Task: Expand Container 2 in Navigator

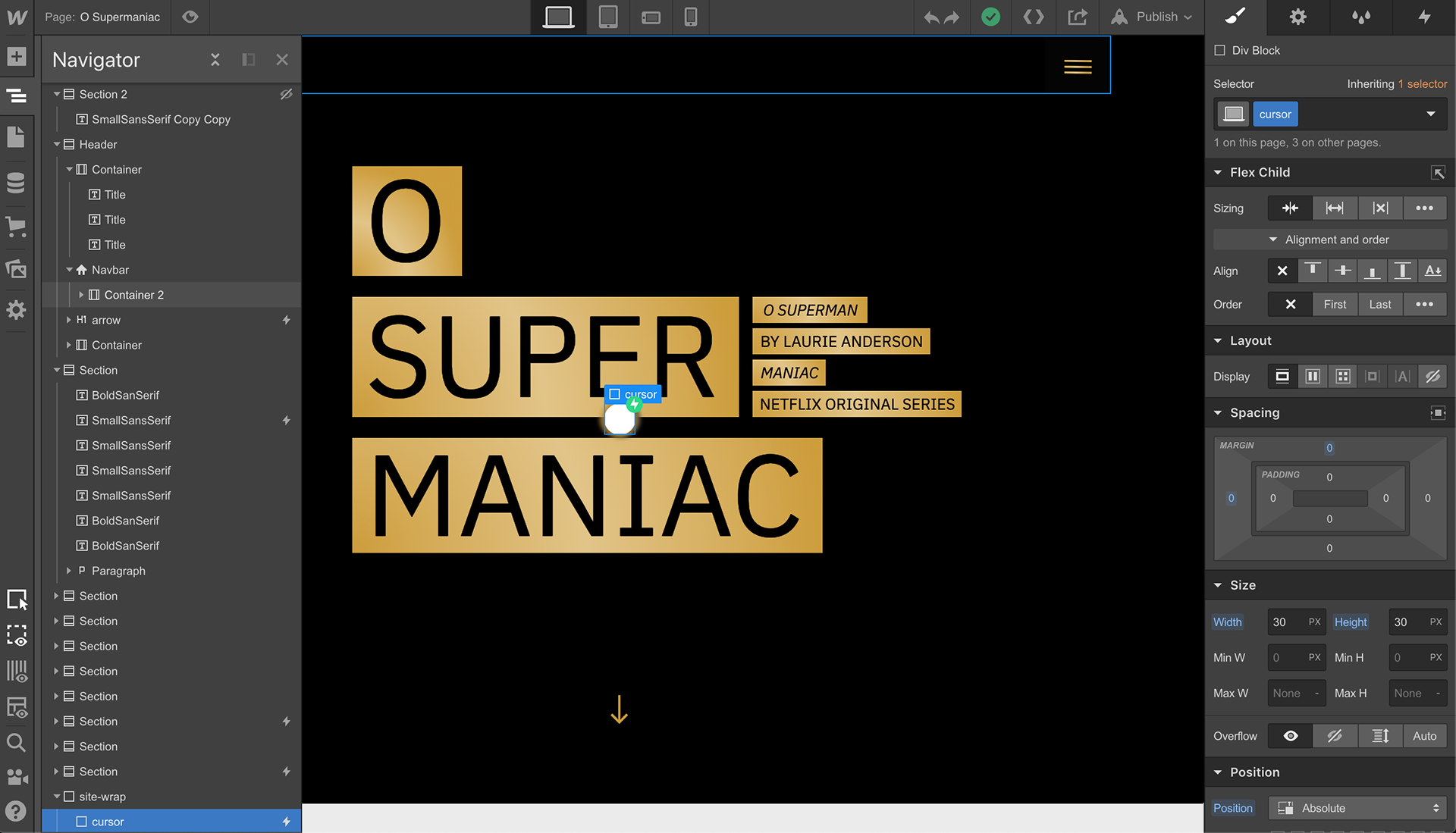Action: pos(81,295)
